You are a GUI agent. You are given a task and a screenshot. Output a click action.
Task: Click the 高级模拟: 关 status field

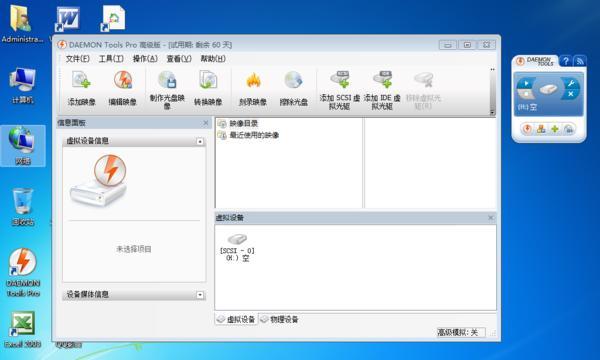pyautogui.click(x=461, y=332)
